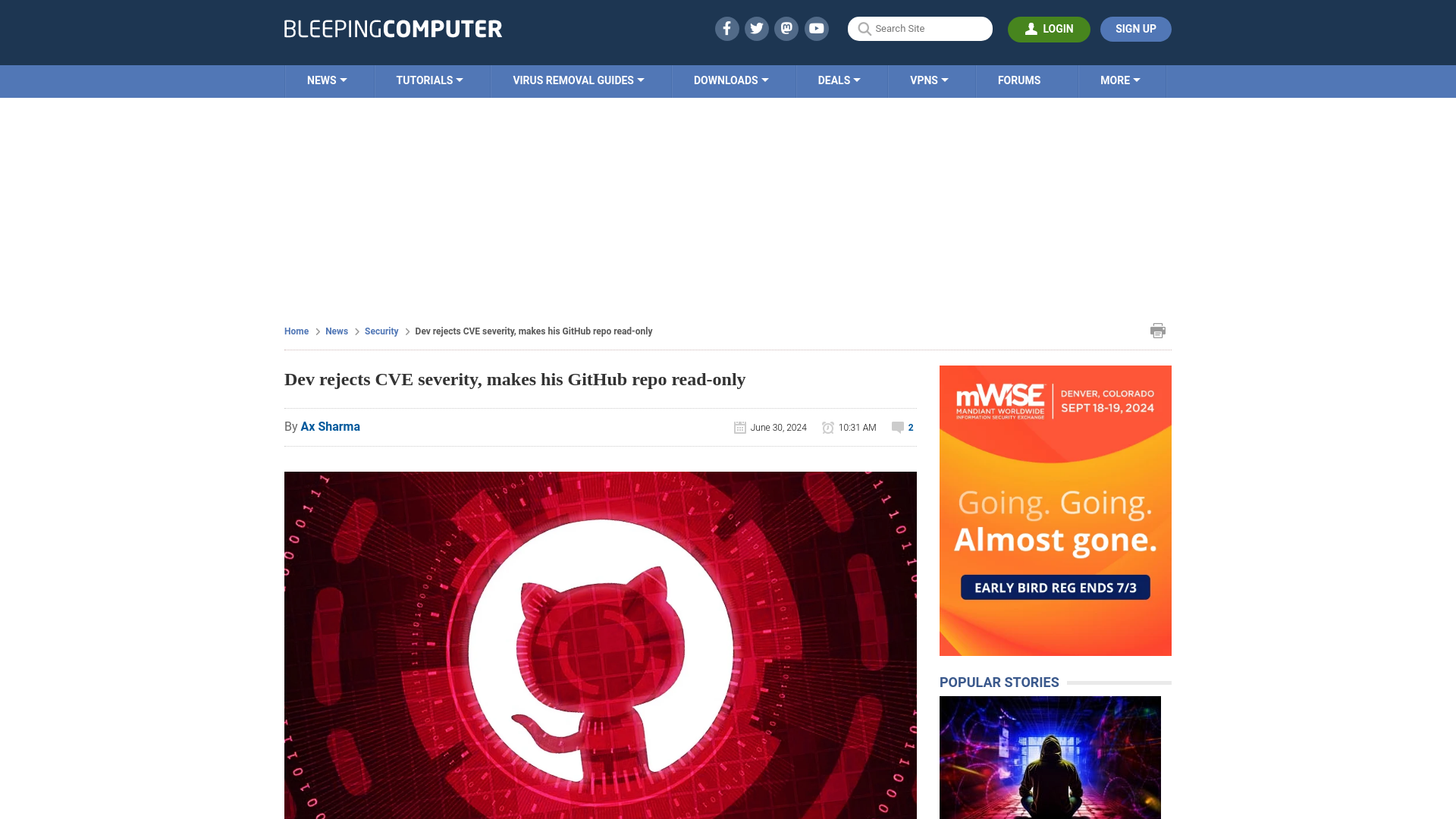Click the BleepingComputer Mastodon icon

coord(787,28)
